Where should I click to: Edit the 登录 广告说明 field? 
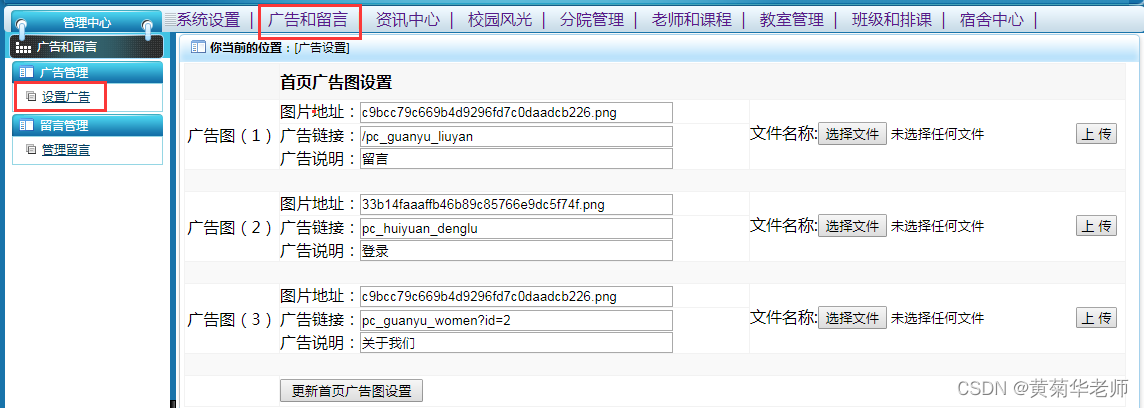click(x=516, y=250)
